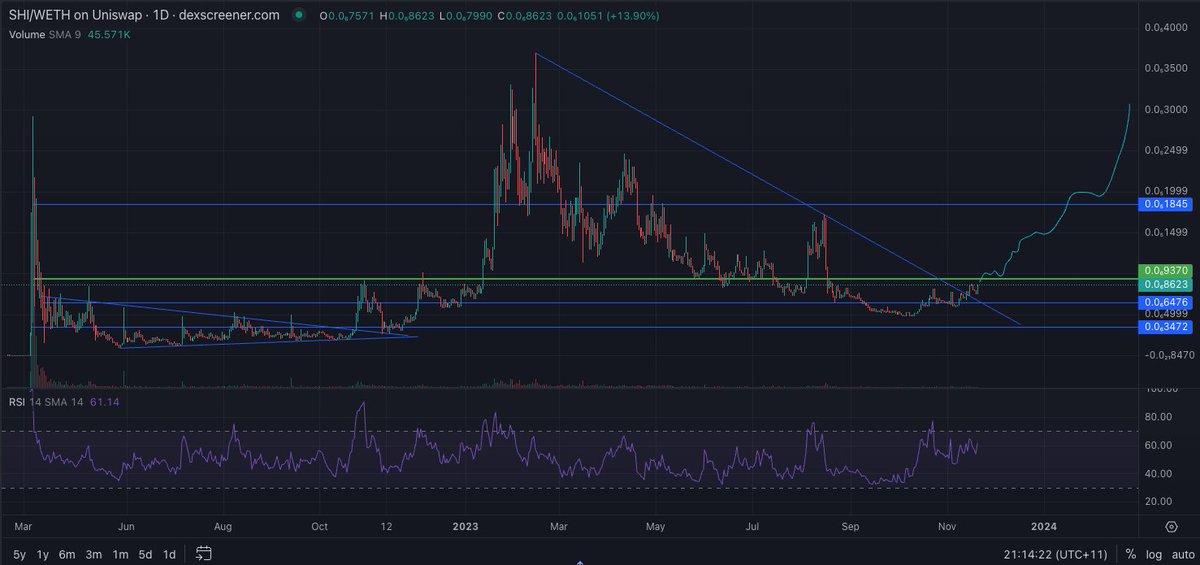Select the Volume SMA 9 indicator legend
Viewport: 1200px width, 565px height.
click(x=47, y=34)
